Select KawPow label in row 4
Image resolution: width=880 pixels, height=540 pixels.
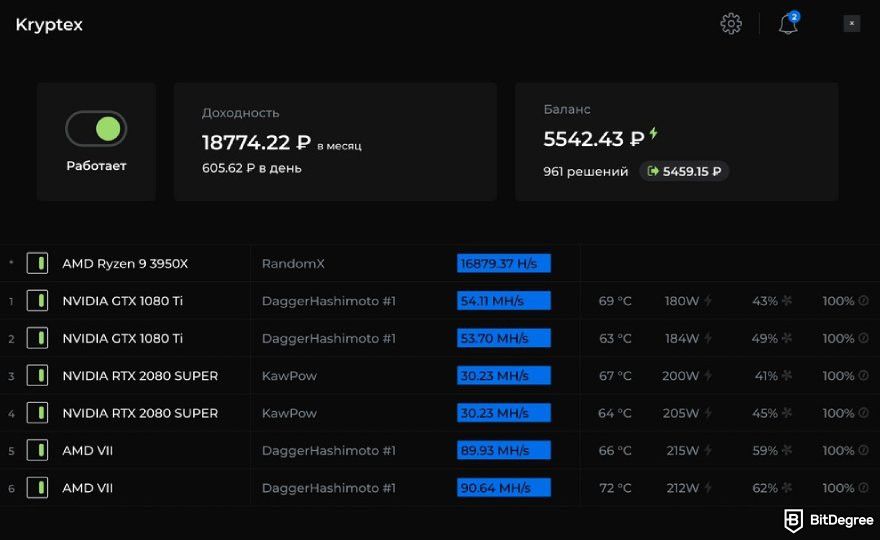[289, 413]
